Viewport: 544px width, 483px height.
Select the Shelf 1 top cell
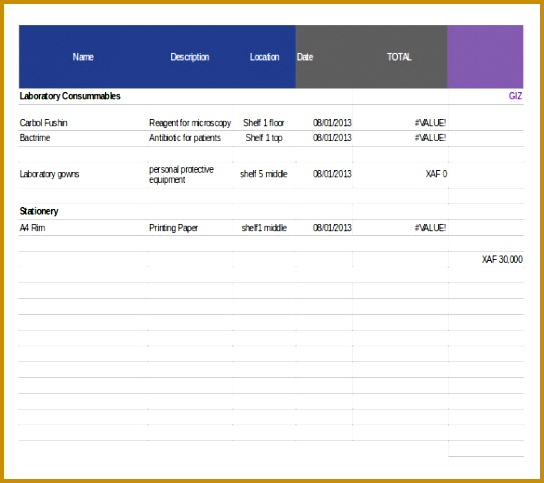pos(264,138)
